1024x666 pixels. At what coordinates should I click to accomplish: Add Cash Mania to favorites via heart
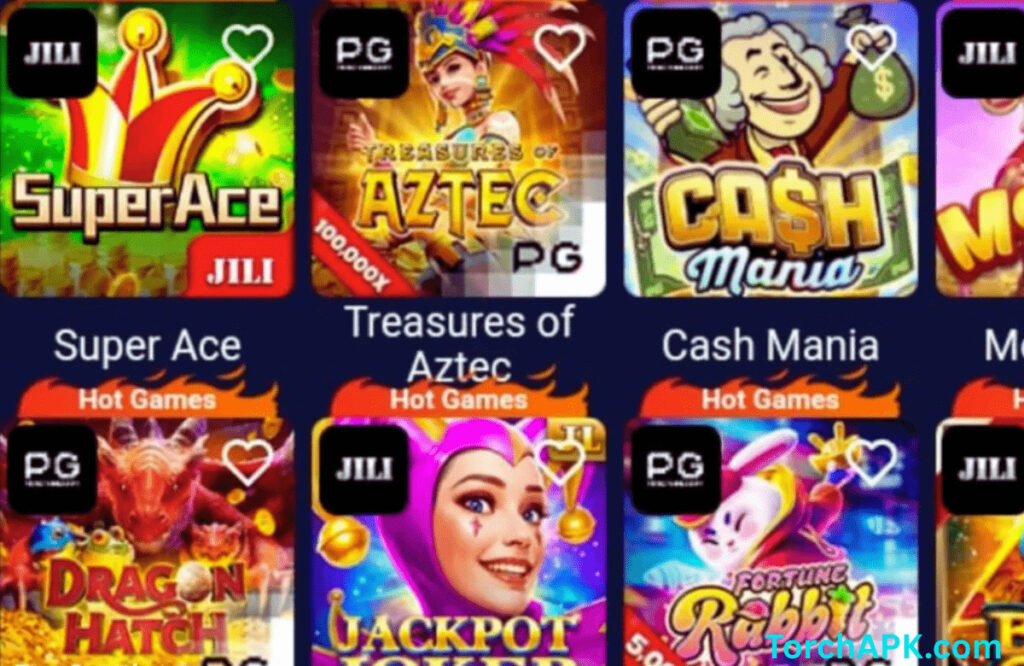pyautogui.click(x=871, y=47)
